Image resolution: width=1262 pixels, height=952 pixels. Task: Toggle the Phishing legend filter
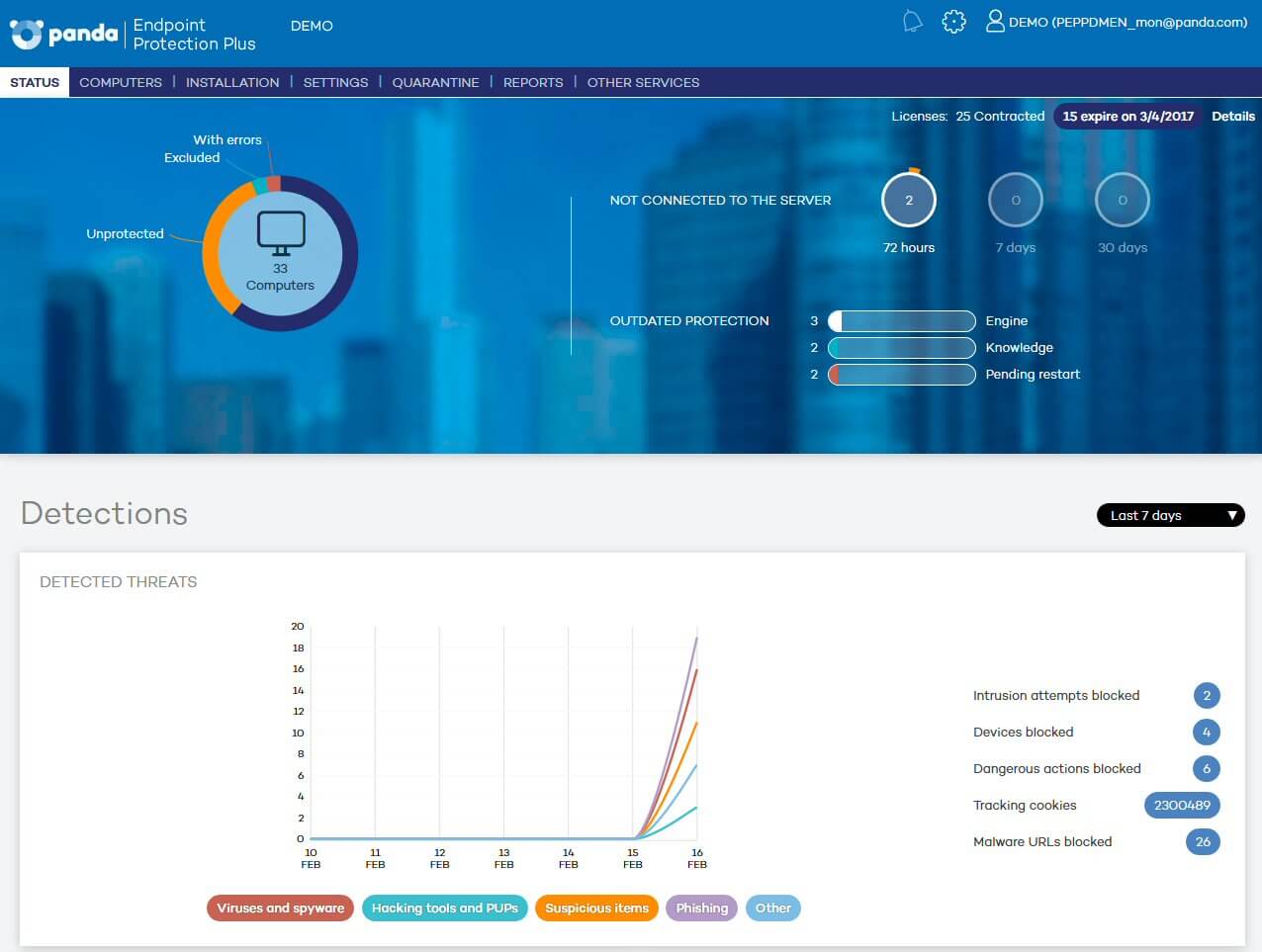click(x=702, y=908)
